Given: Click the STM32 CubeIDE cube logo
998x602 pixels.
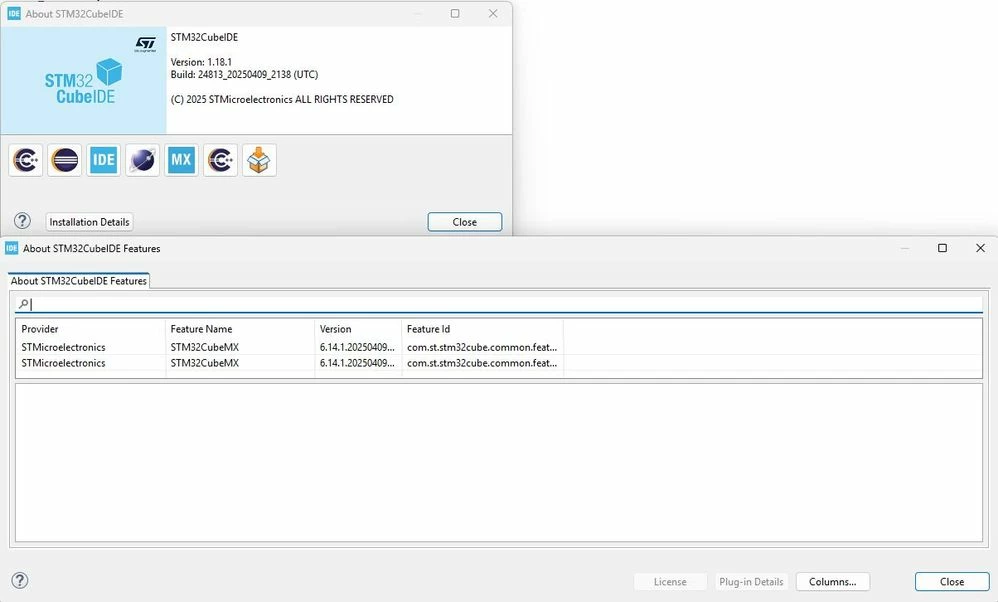Looking at the screenshot, I should pyautogui.click(x=83, y=81).
